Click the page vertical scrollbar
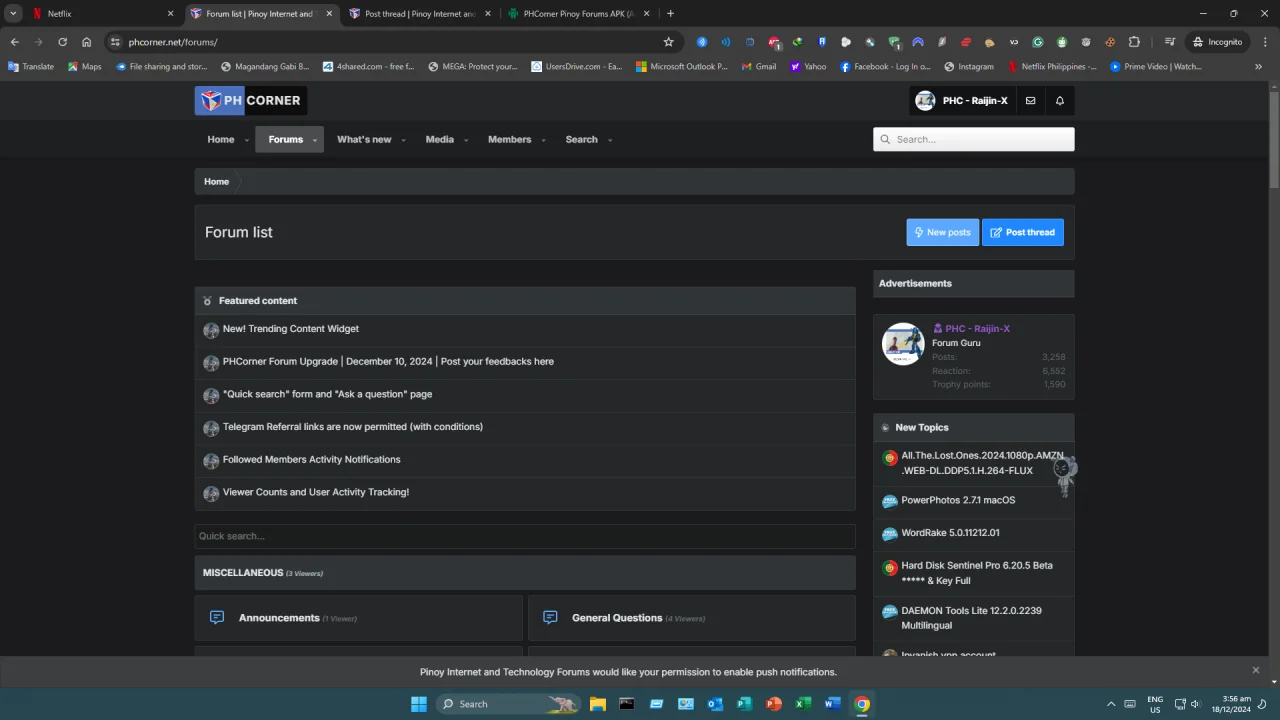Viewport: 1280px width, 720px height. [1274, 138]
